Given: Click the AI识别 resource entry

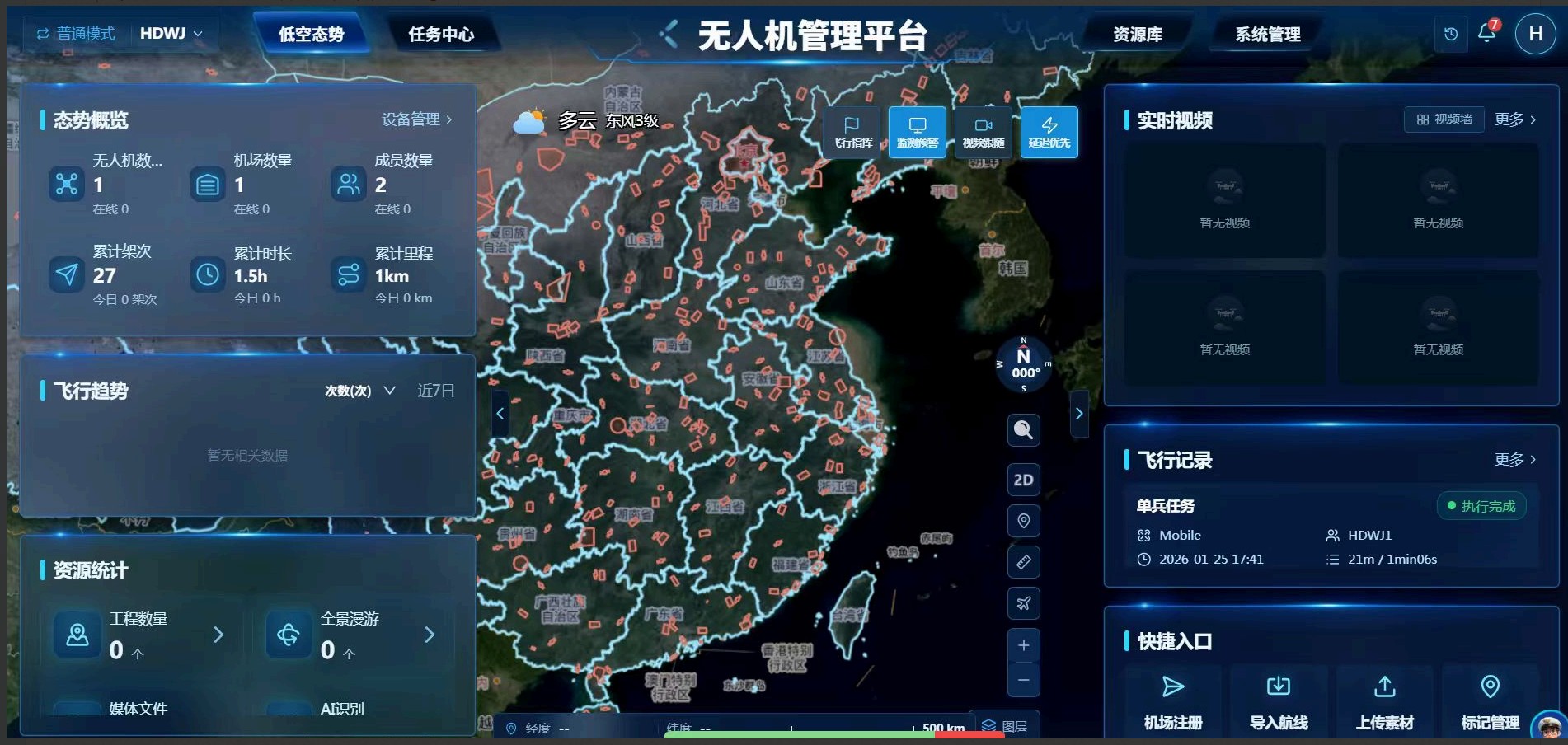Looking at the screenshot, I should (342, 708).
